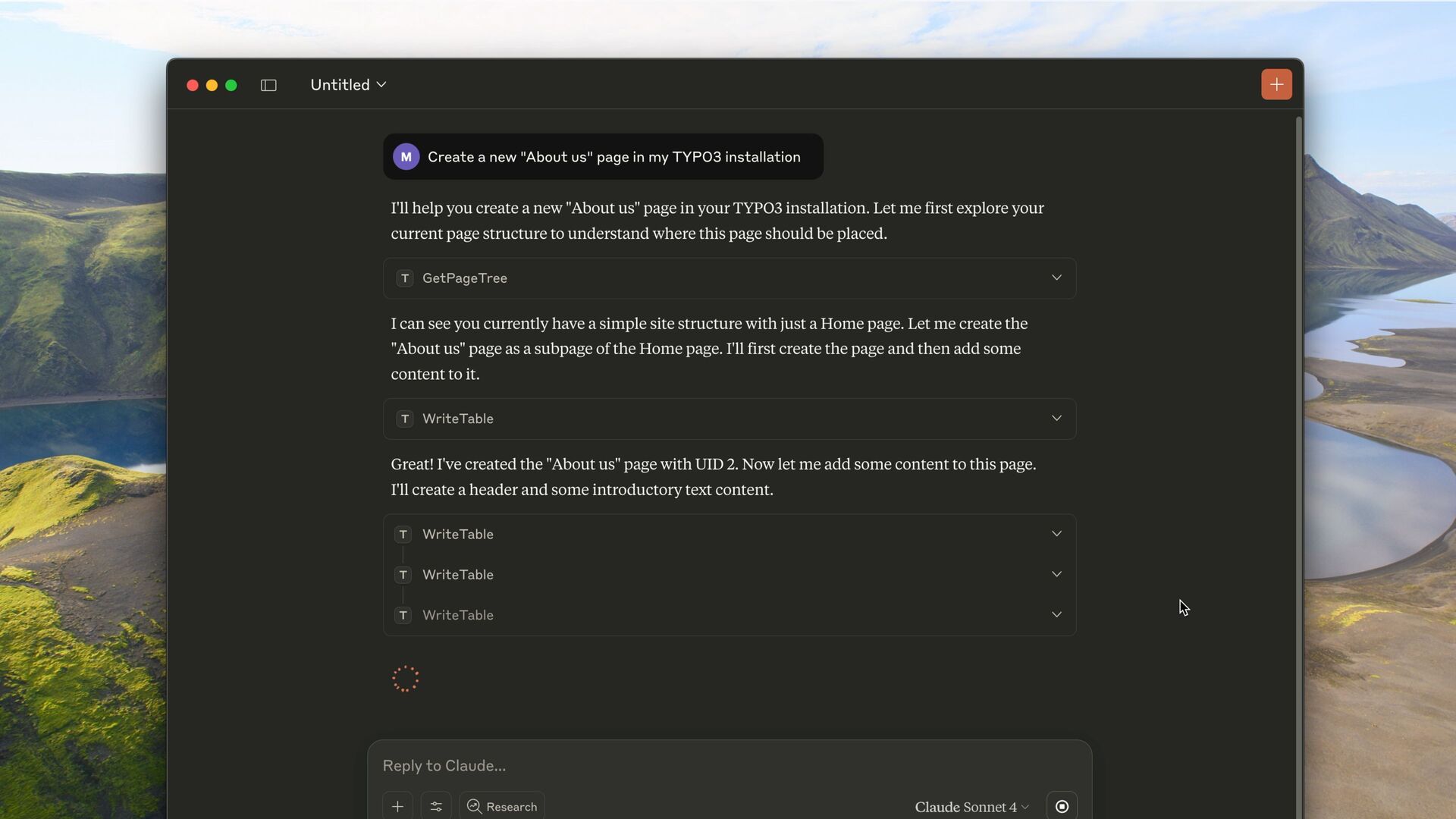Open the tools settings sliders icon

point(436,806)
